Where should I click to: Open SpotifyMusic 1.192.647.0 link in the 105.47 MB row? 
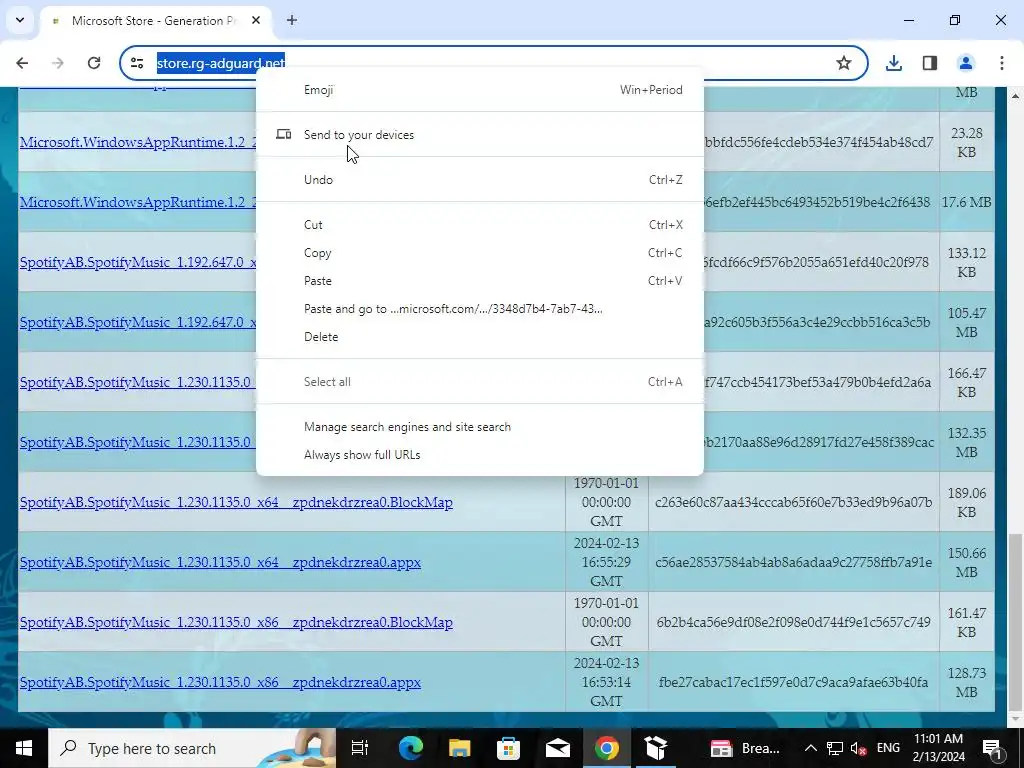tap(138, 322)
